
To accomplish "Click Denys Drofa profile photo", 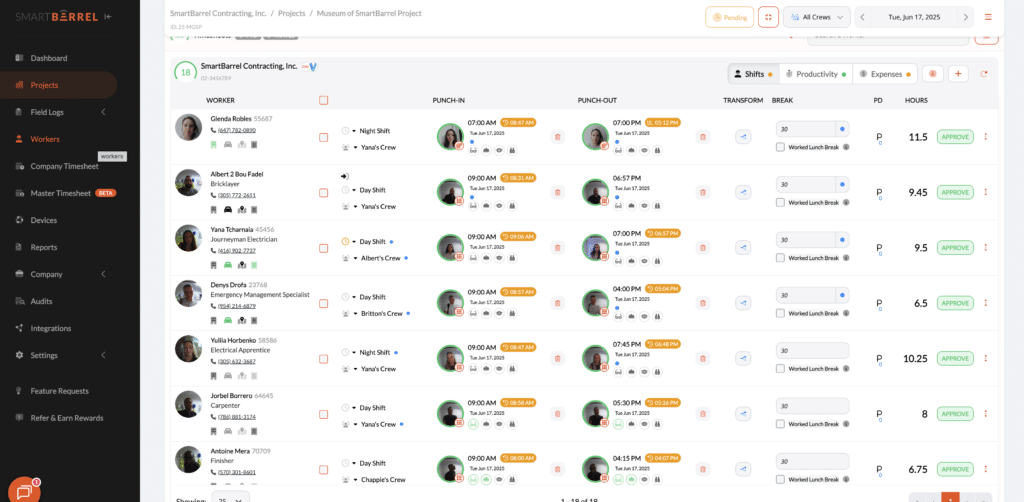I will point(188,293).
